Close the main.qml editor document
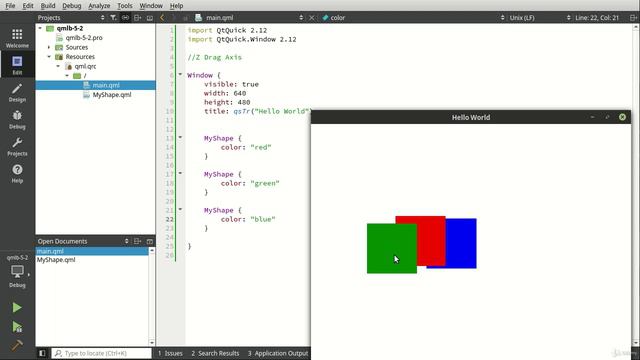The height and width of the screenshot is (360, 640). tap(311, 18)
